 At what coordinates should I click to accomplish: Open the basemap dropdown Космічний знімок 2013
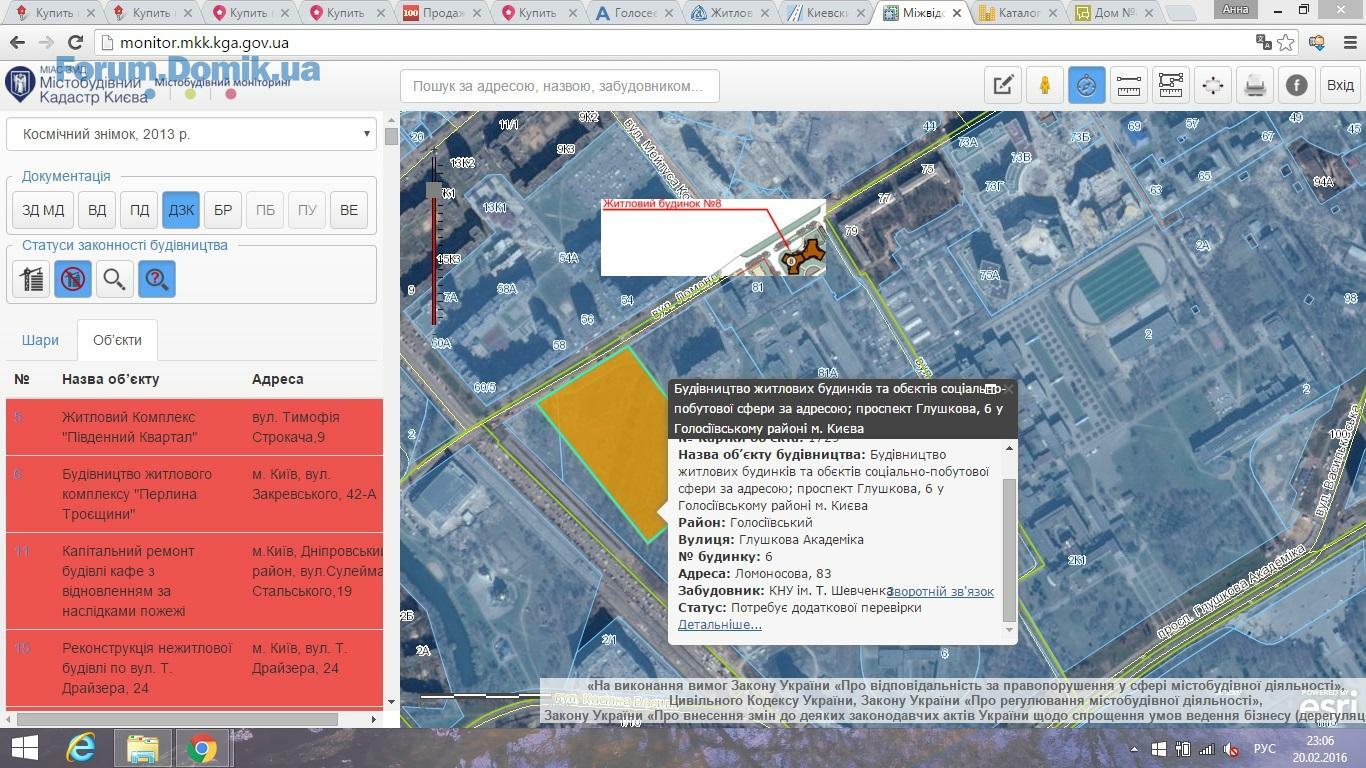pos(191,134)
